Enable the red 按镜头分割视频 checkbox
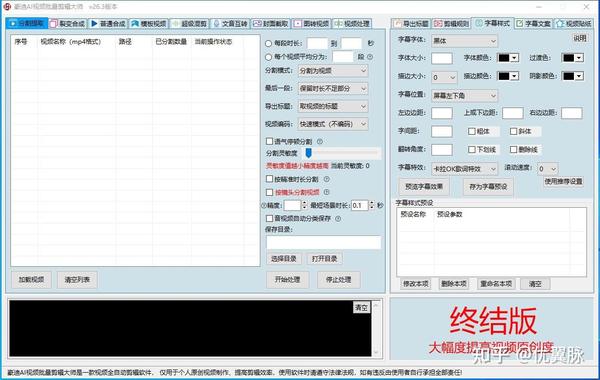 coord(269,192)
